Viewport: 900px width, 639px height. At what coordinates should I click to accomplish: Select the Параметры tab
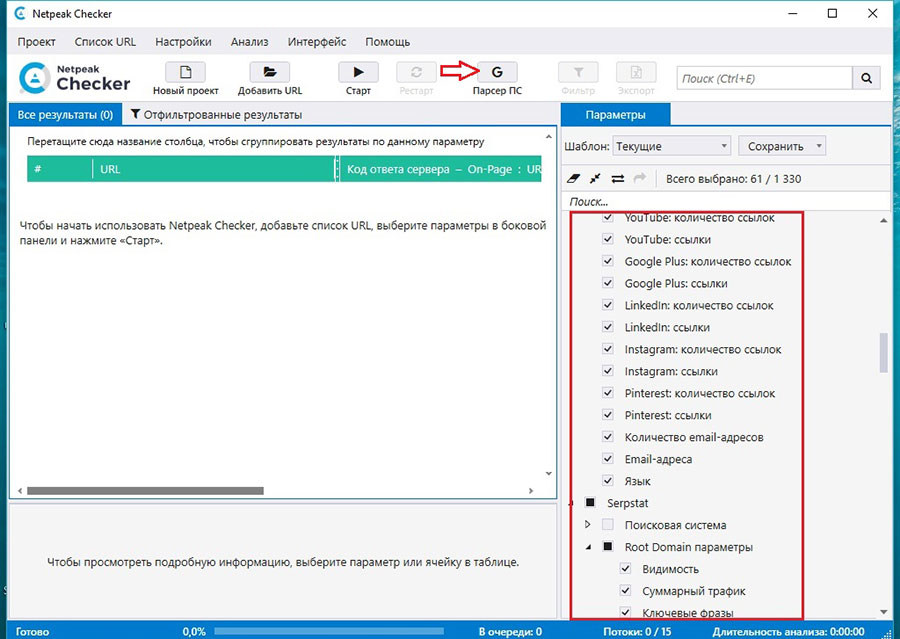coord(615,114)
